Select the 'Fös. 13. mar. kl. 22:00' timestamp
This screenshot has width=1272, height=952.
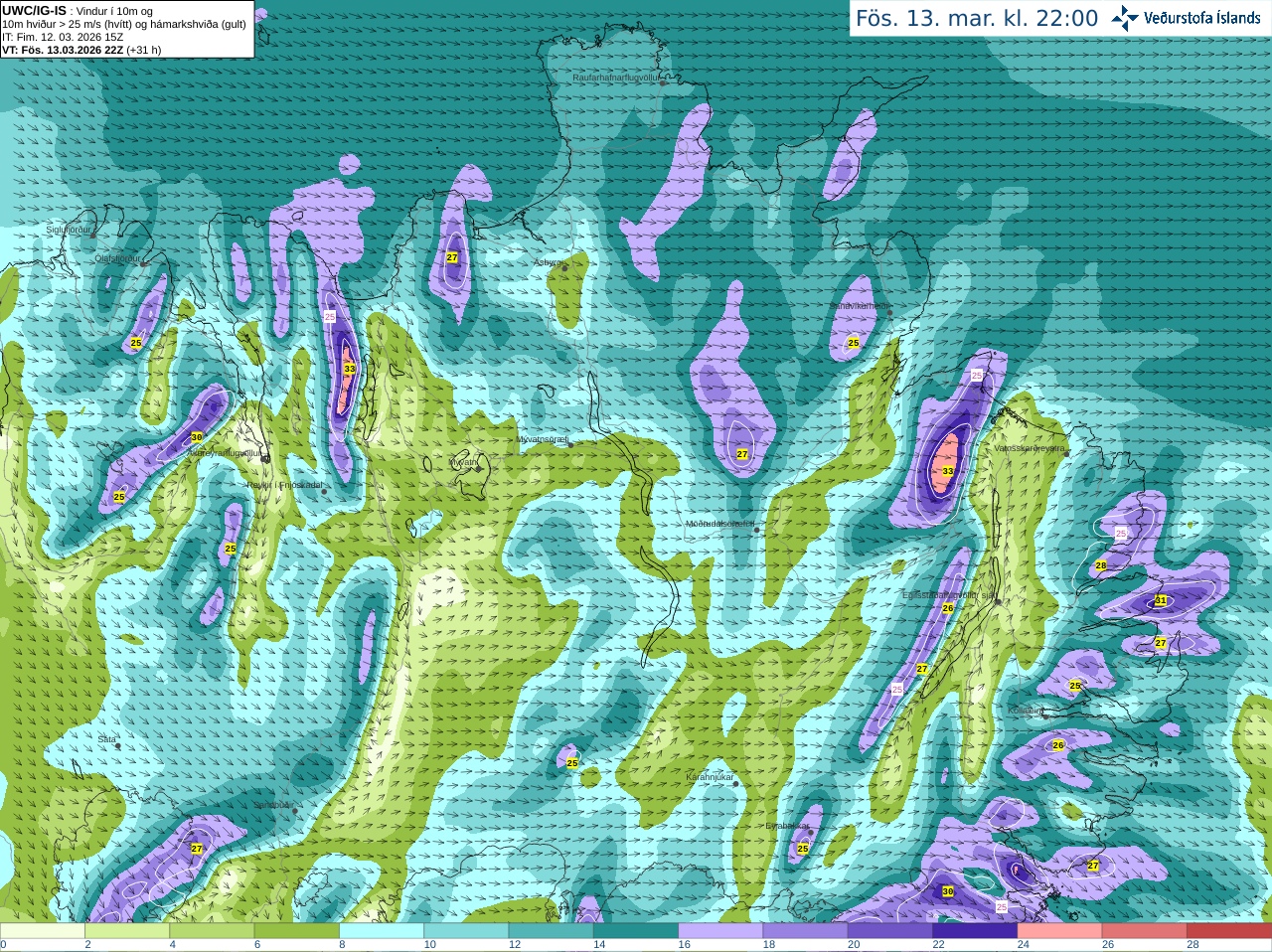click(x=977, y=18)
